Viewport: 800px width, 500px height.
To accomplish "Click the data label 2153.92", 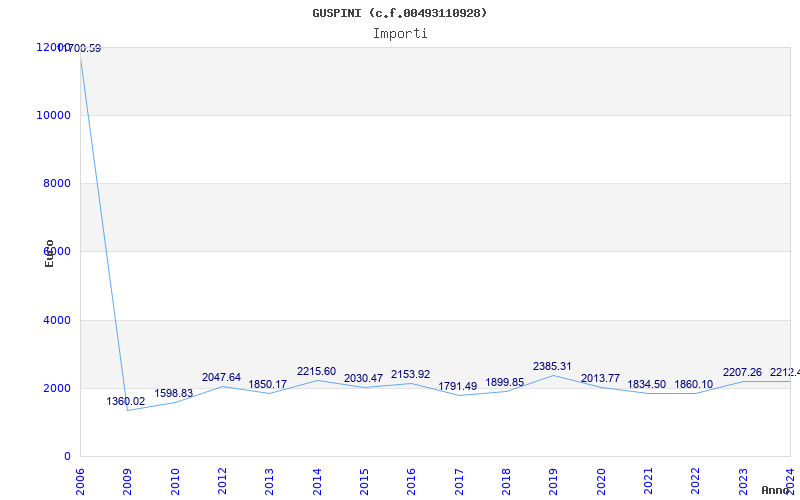I will pyautogui.click(x=411, y=374).
